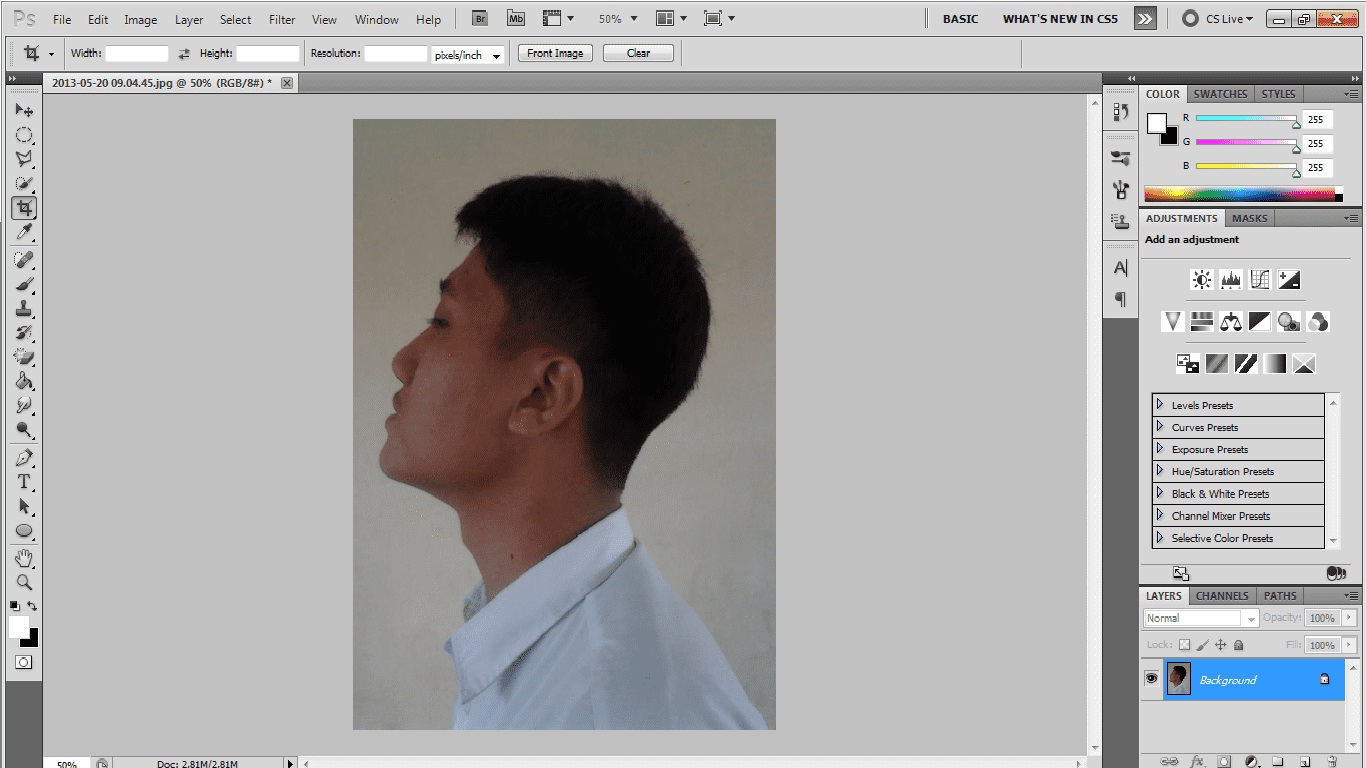1366x768 pixels.
Task: Click the Front Image button
Action: point(554,52)
